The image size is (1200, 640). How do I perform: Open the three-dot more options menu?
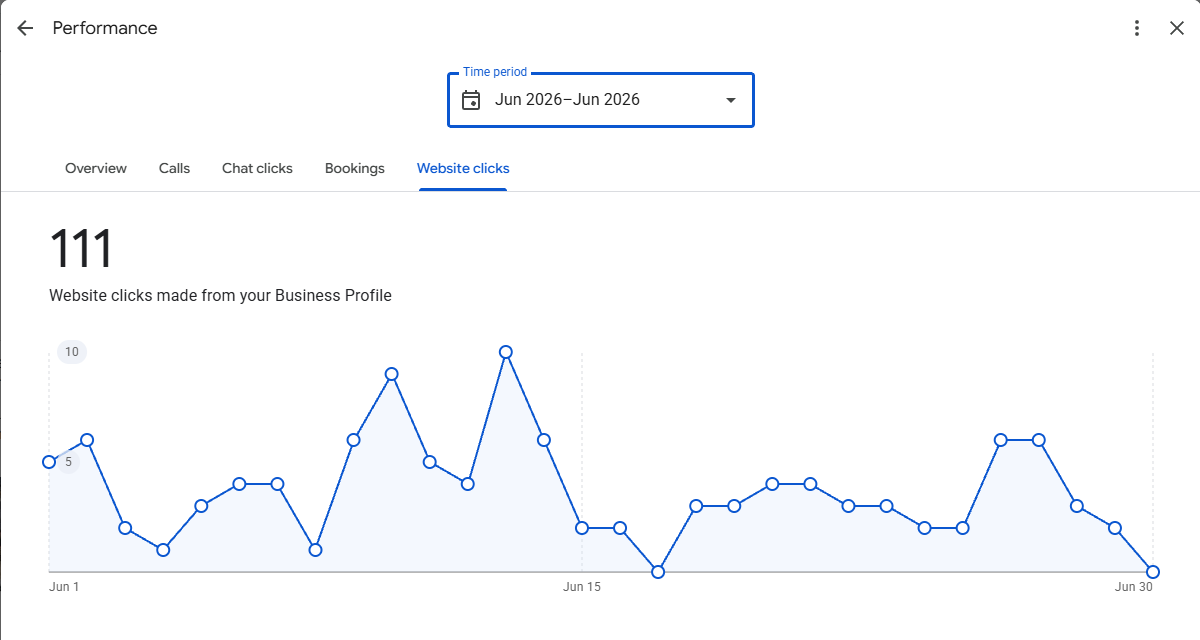coord(1137,28)
